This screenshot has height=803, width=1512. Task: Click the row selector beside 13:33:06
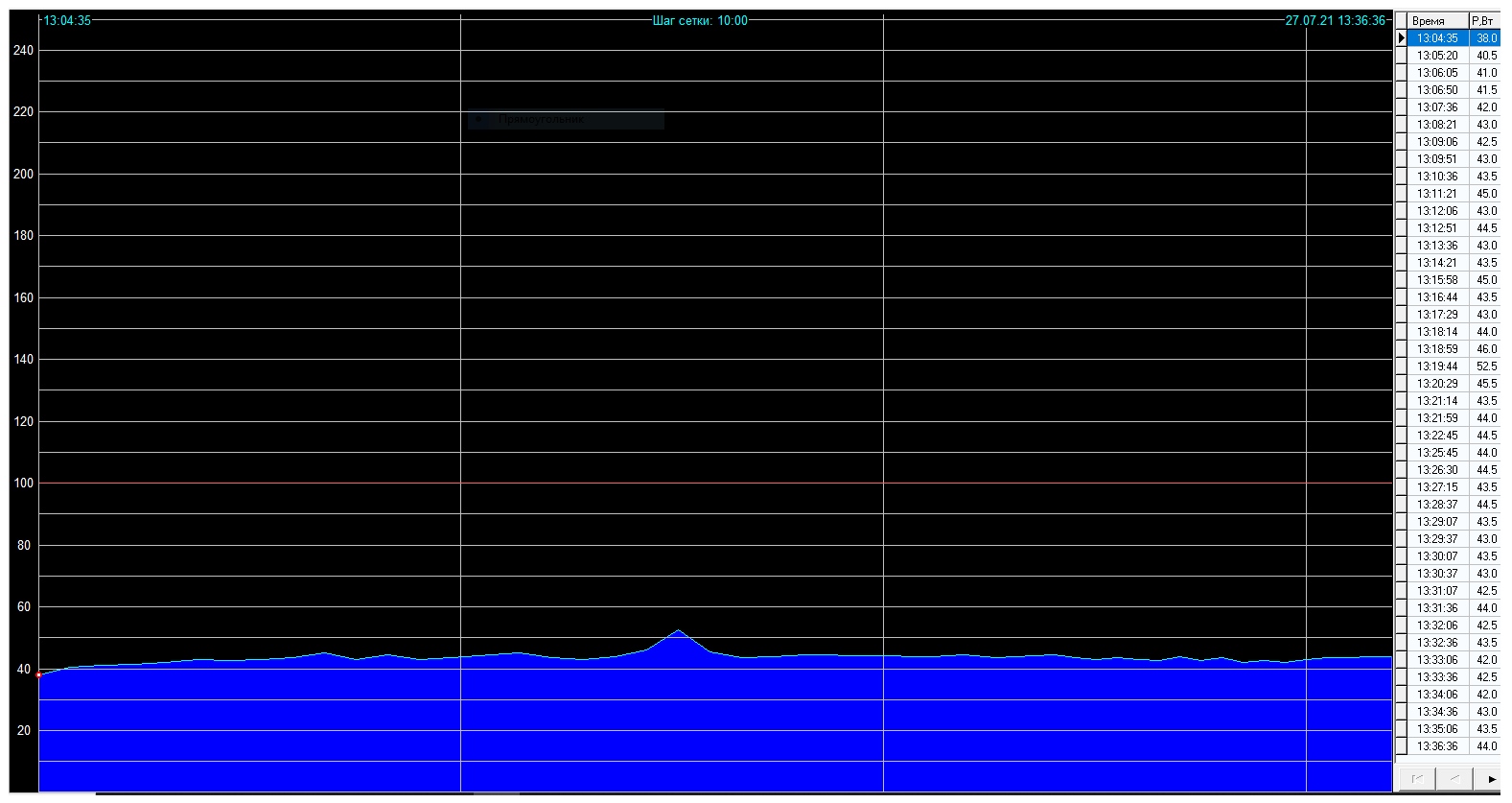tap(1401, 660)
